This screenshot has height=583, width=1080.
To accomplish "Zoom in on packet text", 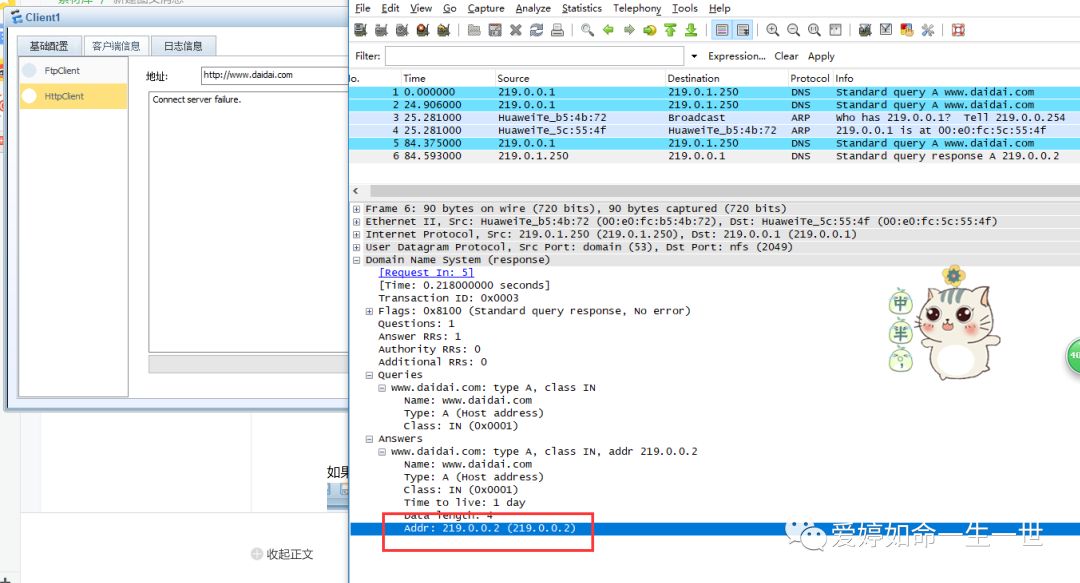I will 773,30.
